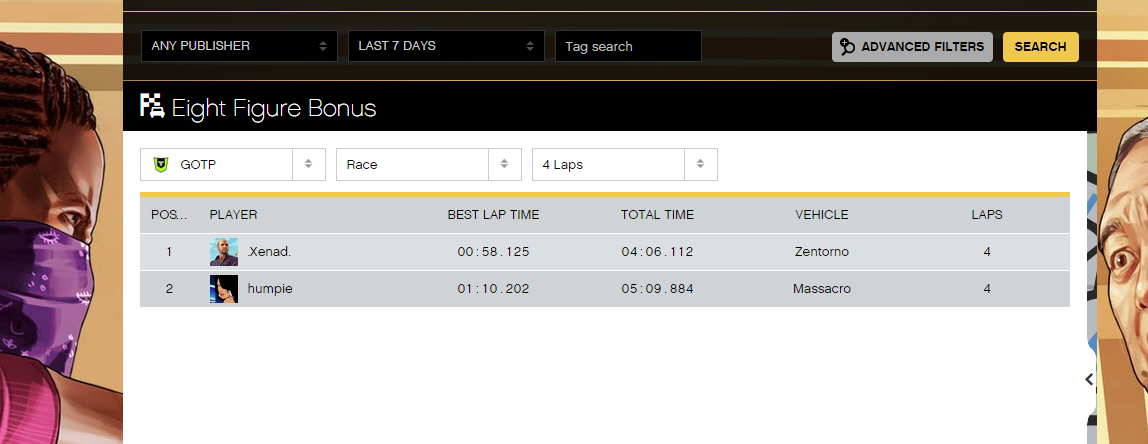The height and width of the screenshot is (444, 1148).
Task: Select best lap time 01:10.202
Action: (493, 289)
